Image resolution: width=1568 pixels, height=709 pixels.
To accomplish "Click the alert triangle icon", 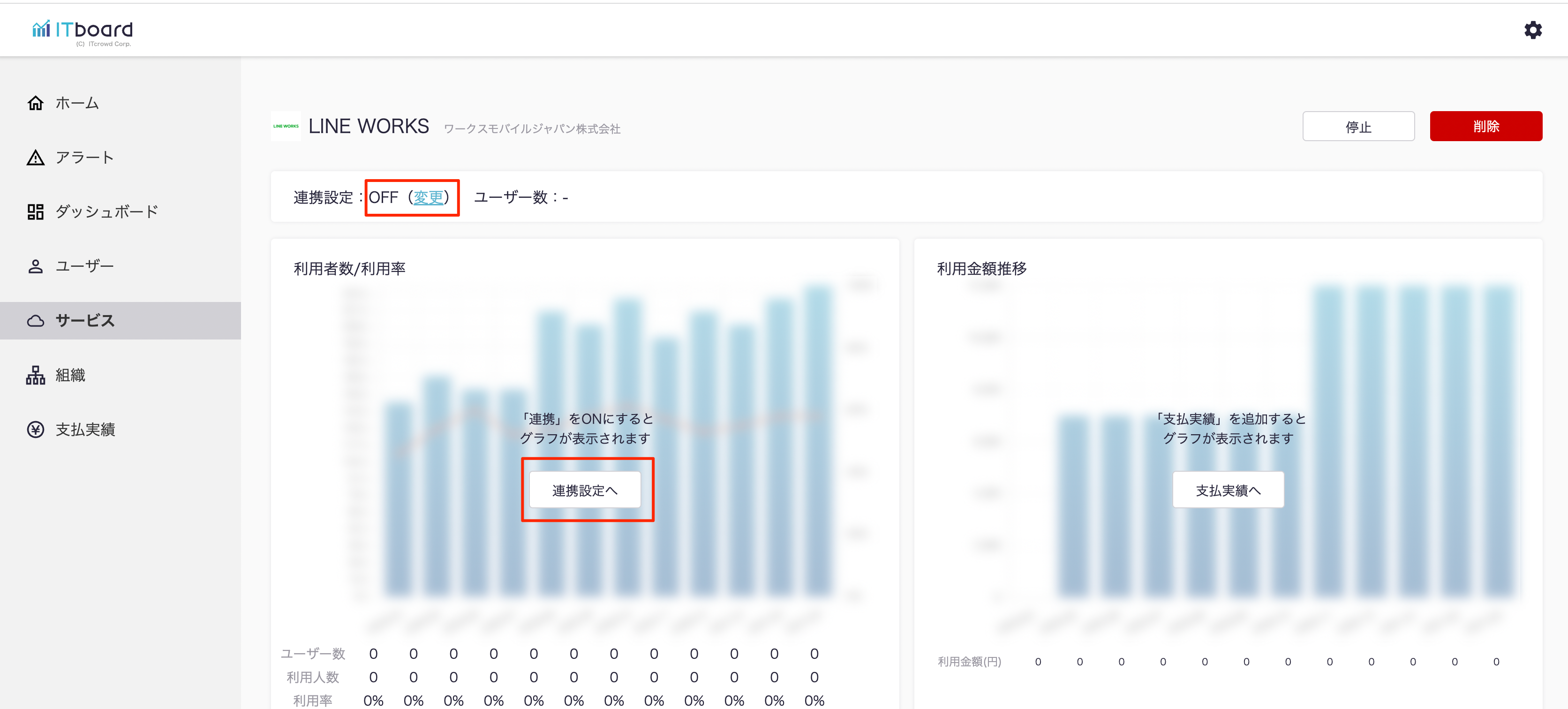I will coord(35,158).
